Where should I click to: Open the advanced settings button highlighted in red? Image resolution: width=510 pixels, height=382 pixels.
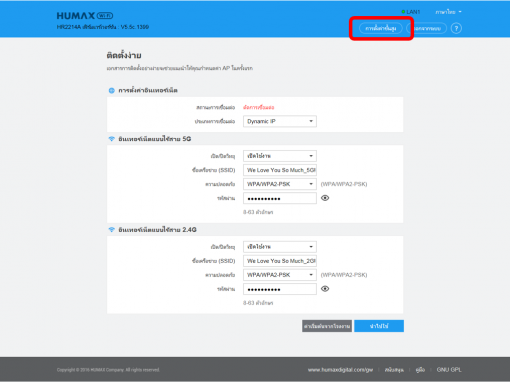(x=381, y=28)
